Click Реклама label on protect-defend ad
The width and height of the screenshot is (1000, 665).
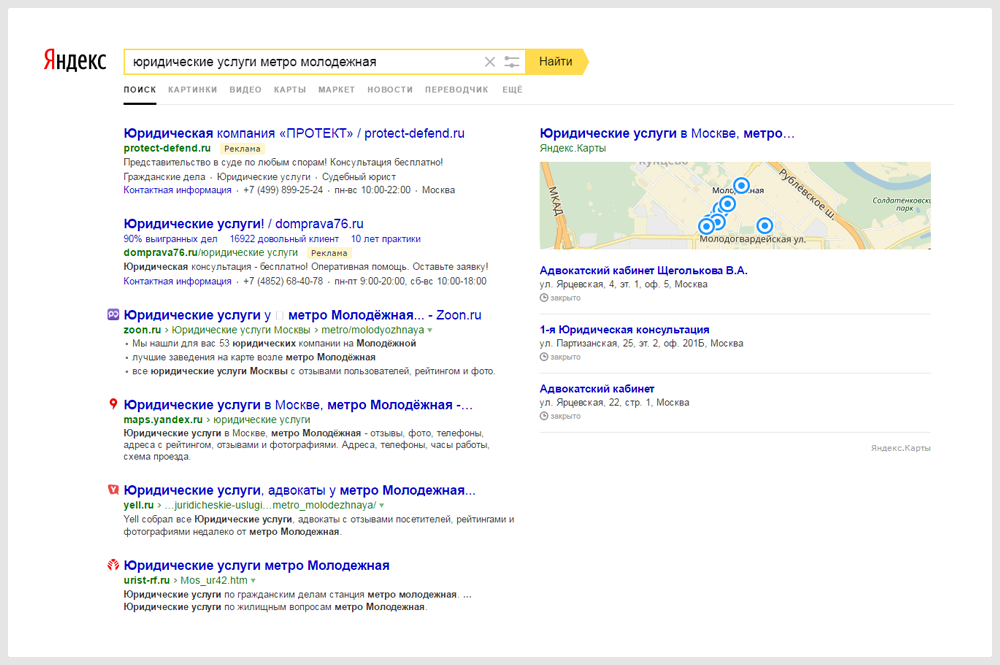(x=242, y=149)
